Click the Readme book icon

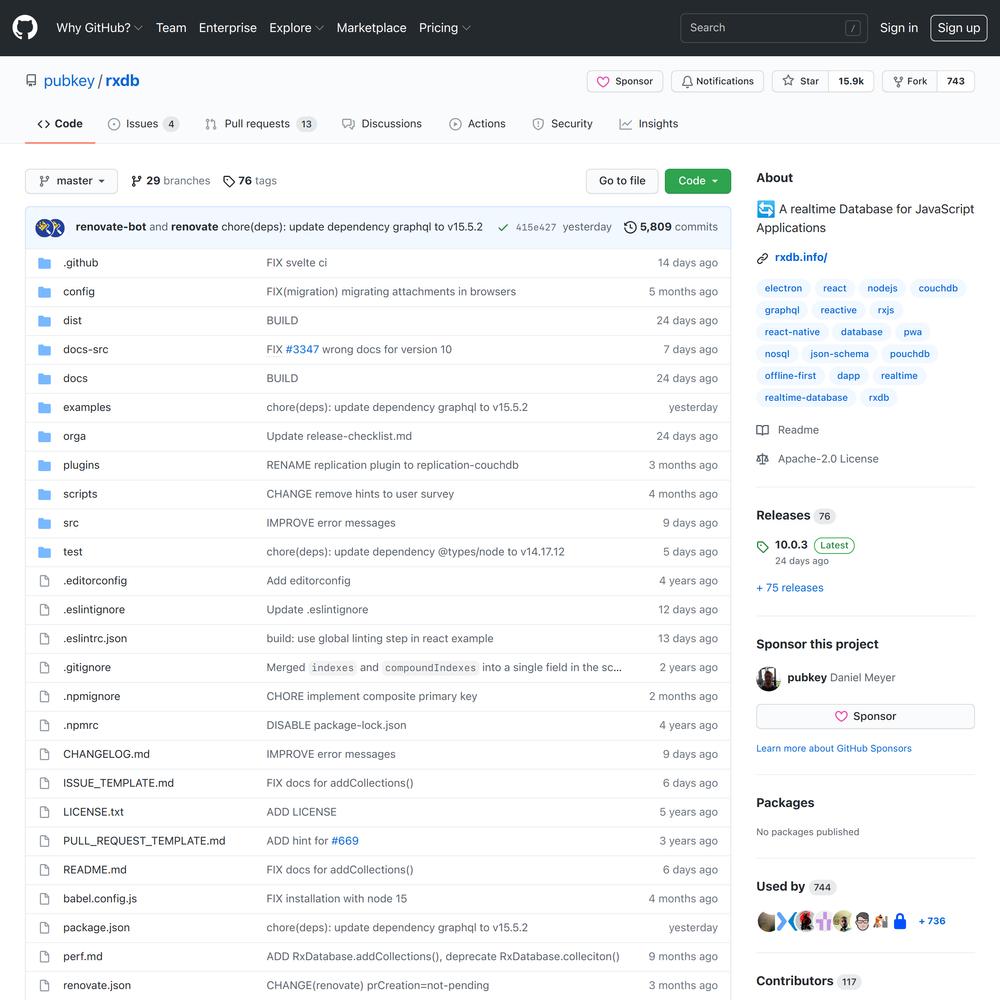pos(762,430)
